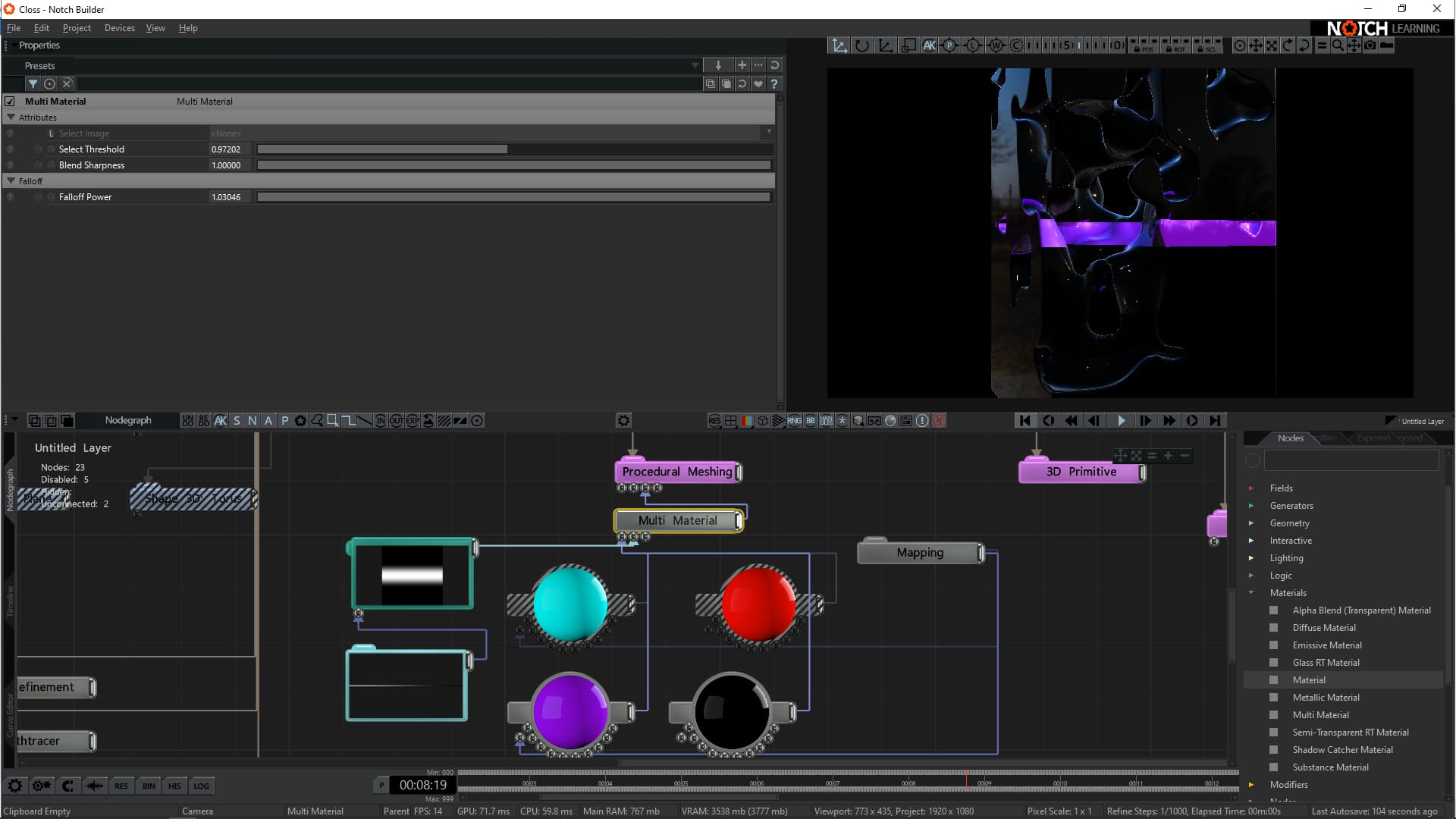Click the magnifier zoom icon in the top toolbar
1456x819 pixels.
tap(1338, 45)
